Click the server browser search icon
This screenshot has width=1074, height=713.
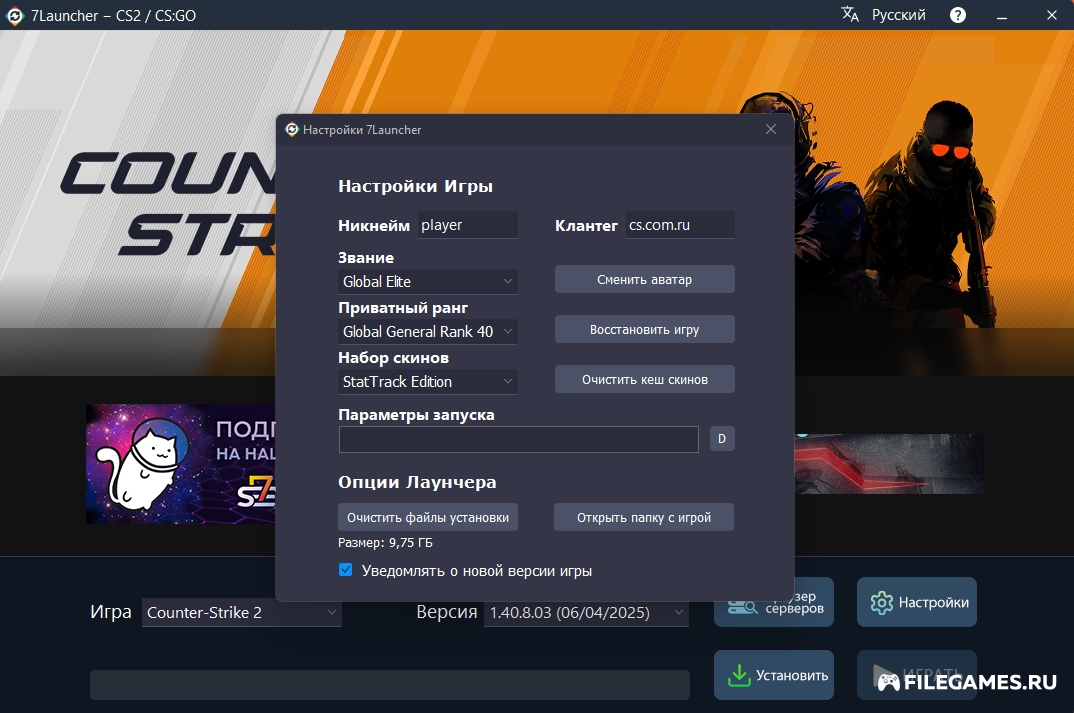(742, 606)
